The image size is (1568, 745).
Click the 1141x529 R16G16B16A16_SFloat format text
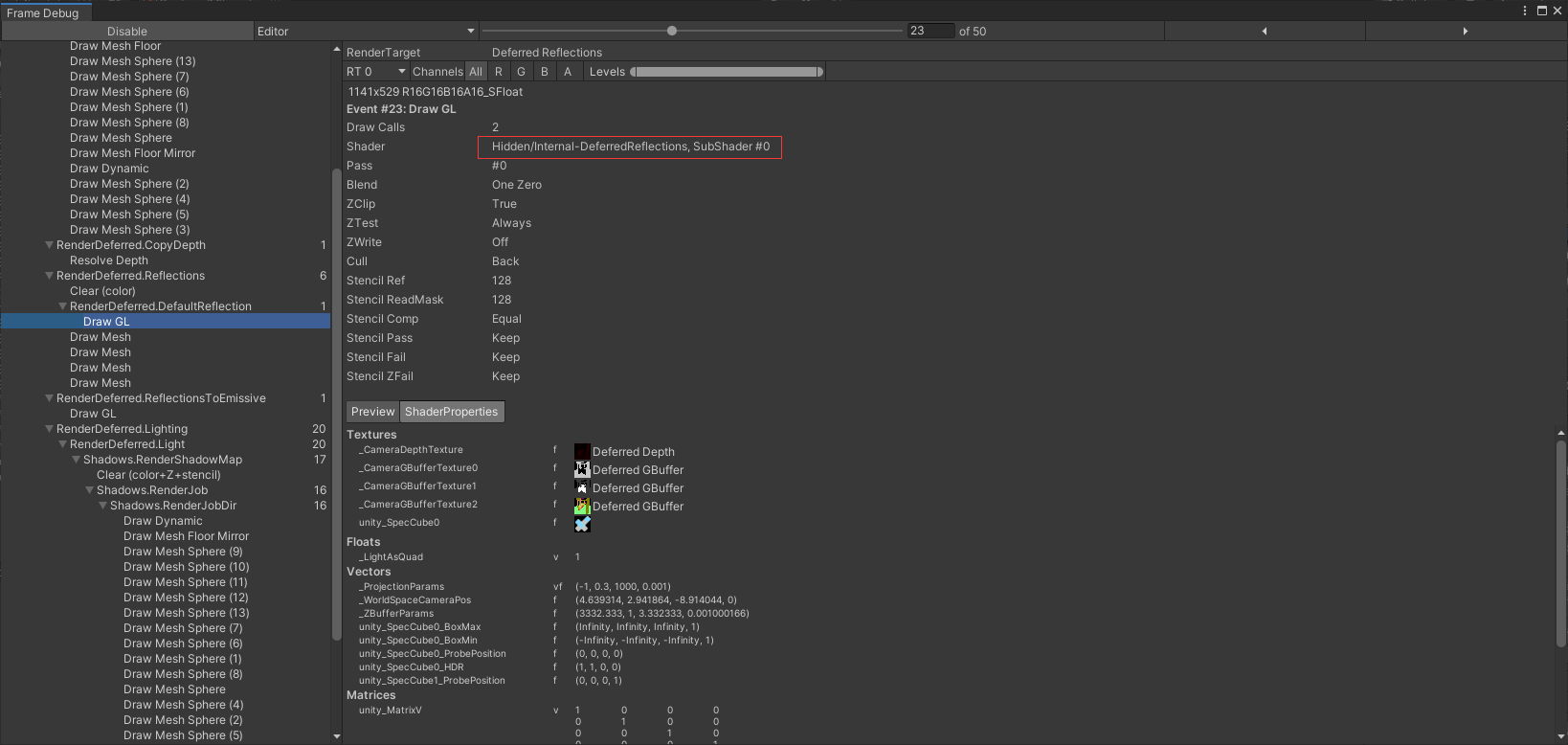coord(436,92)
